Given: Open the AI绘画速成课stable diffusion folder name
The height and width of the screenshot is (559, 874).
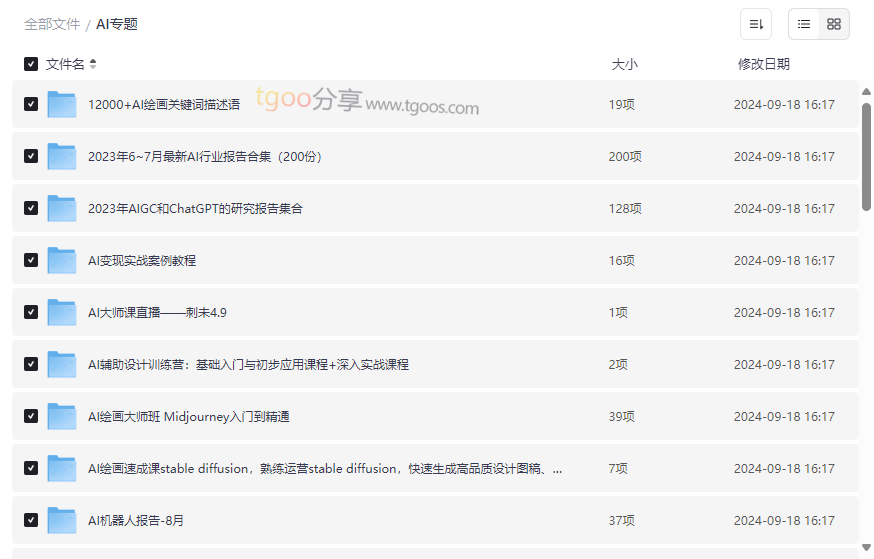Looking at the screenshot, I should [x=324, y=469].
